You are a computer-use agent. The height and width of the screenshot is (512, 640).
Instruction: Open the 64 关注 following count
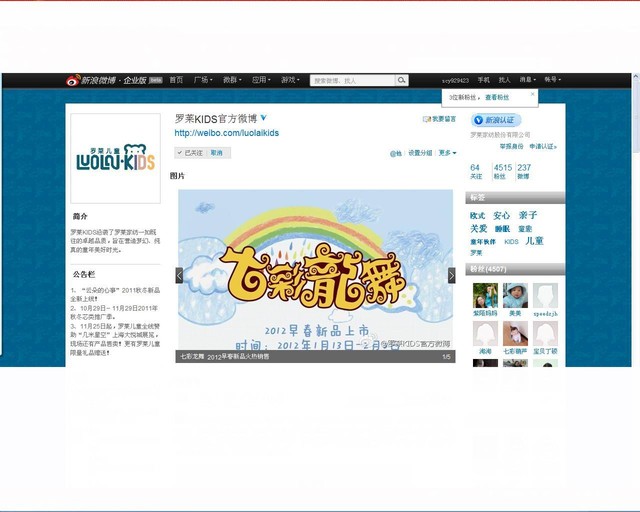[476, 171]
